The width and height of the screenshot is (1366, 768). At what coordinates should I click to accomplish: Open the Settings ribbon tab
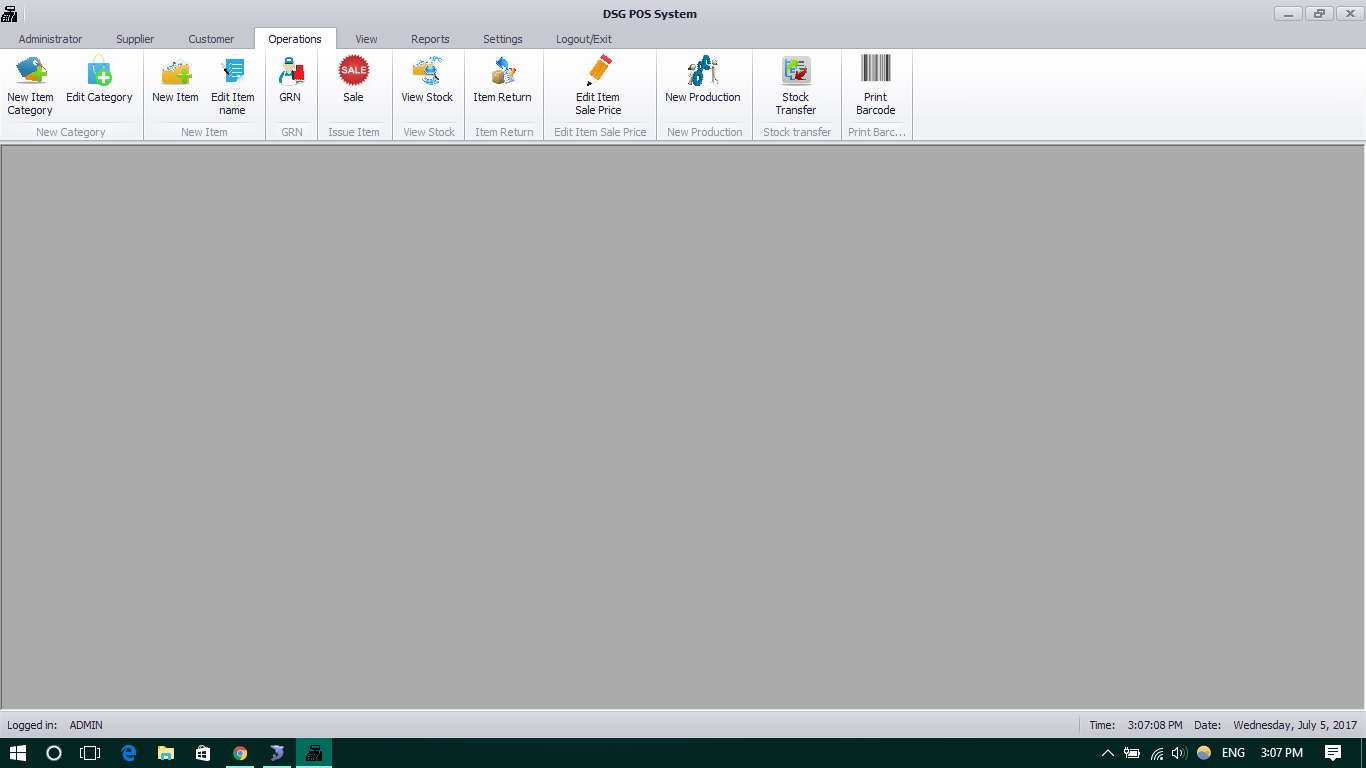point(503,39)
